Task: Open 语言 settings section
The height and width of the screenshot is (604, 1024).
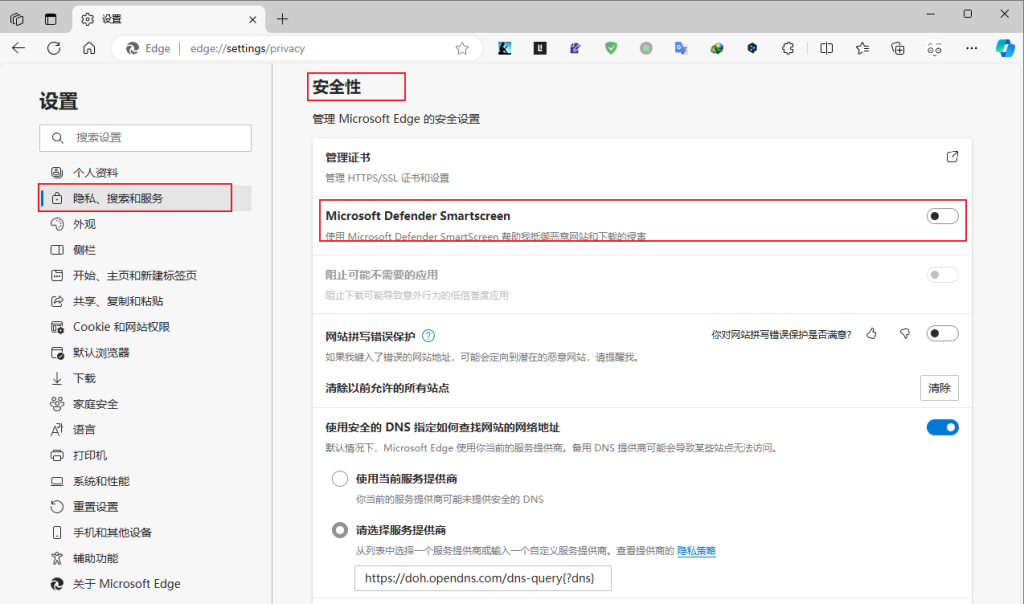Action: coord(145,430)
